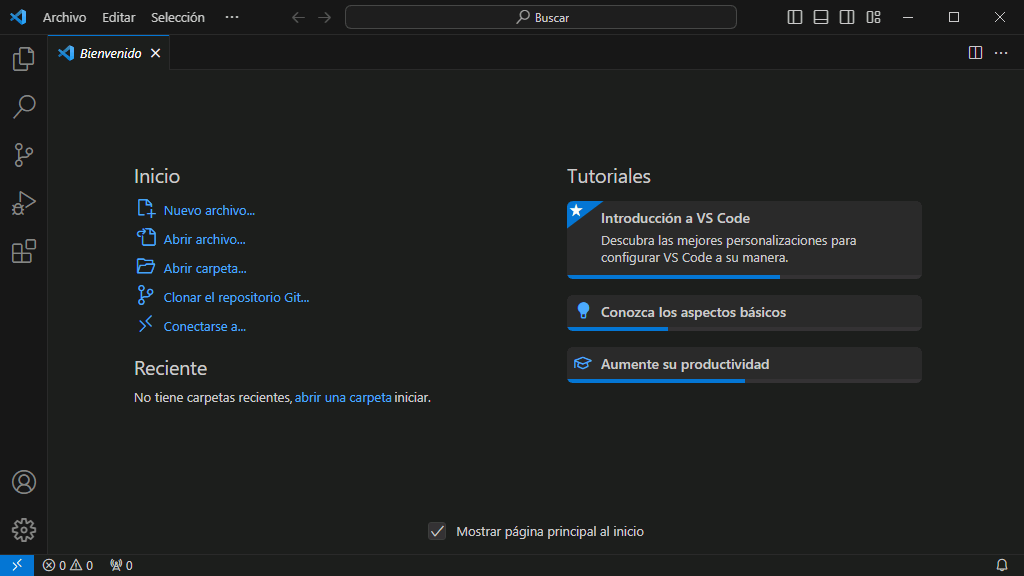Open the Editar menu
1024x576 pixels.
point(118,18)
